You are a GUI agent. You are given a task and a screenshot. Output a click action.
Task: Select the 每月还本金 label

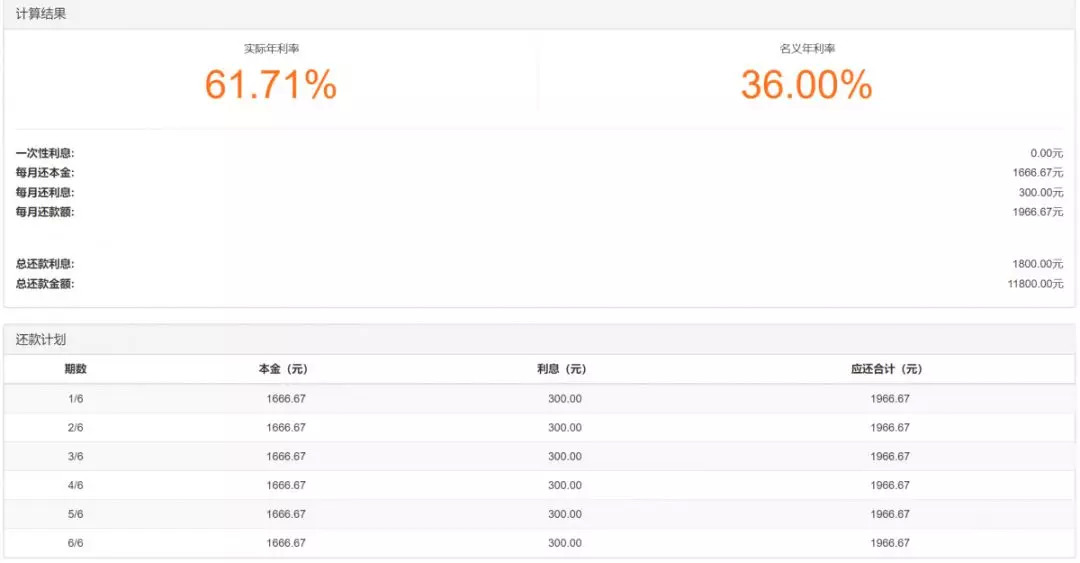tap(45, 172)
